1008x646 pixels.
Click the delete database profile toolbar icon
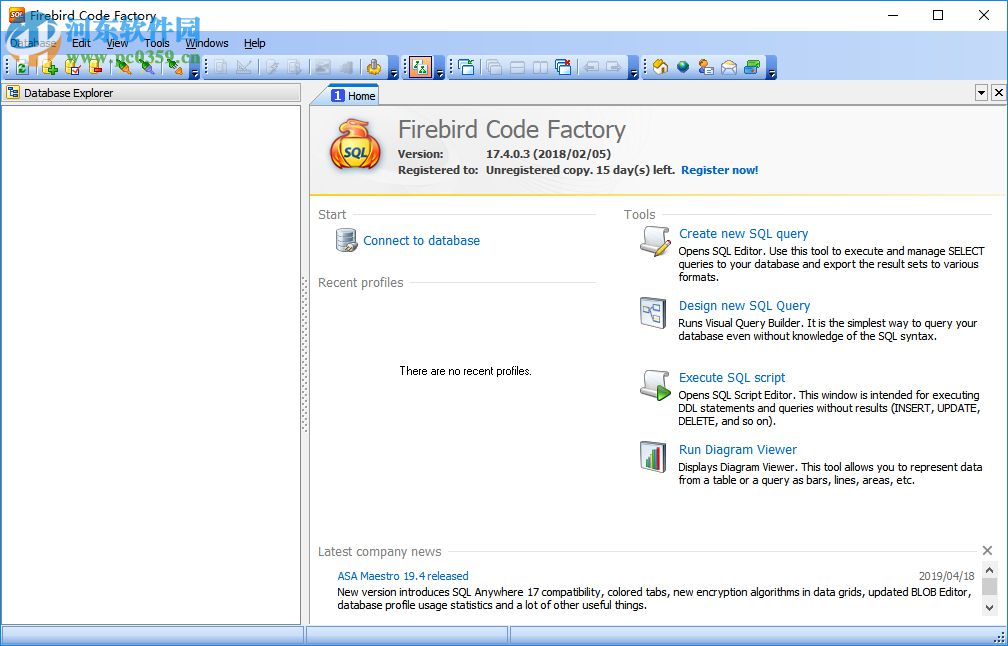point(95,67)
